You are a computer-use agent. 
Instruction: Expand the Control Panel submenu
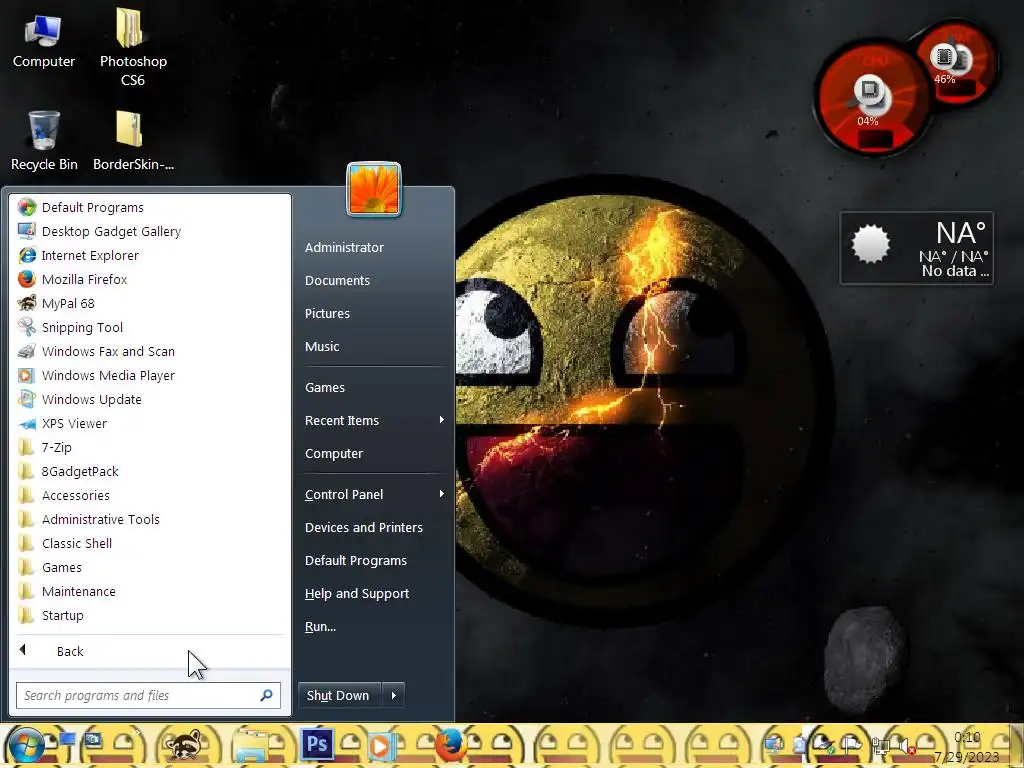(373, 495)
